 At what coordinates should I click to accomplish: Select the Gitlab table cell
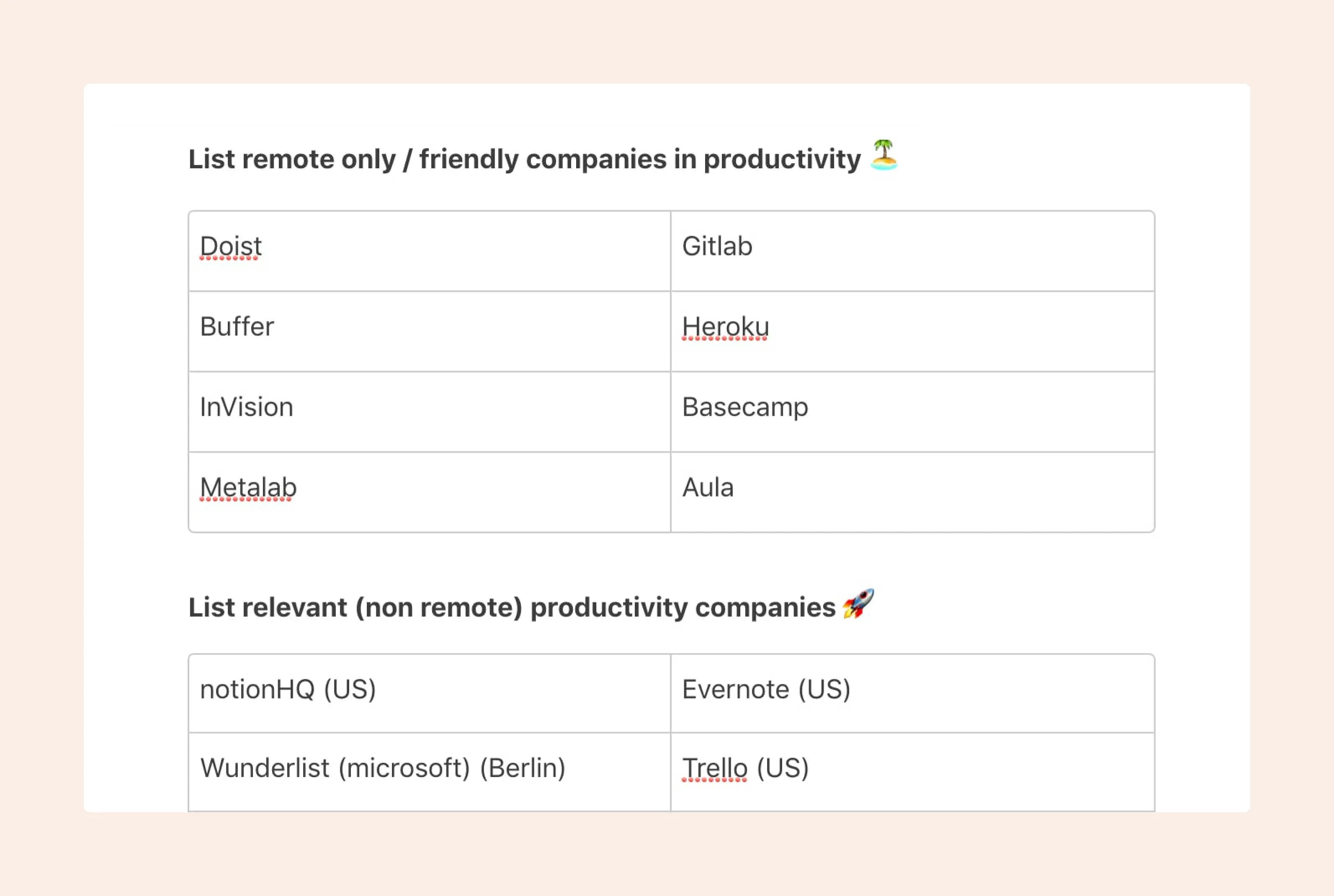(x=912, y=252)
